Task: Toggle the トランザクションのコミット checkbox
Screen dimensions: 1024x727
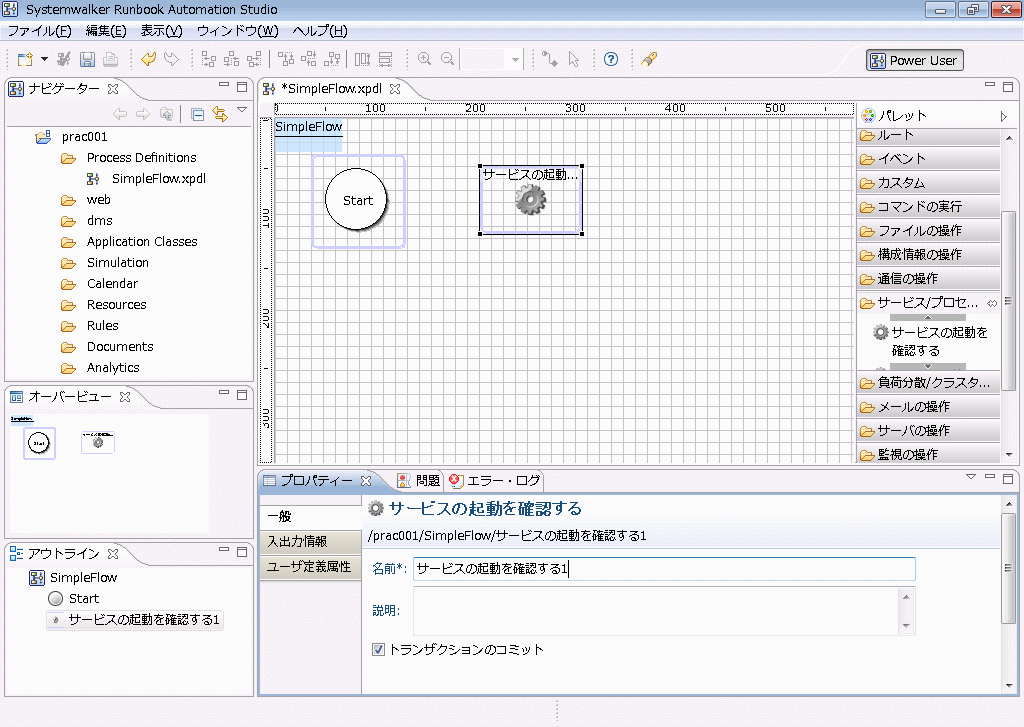Action: pyautogui.click(x=378, y=649)
